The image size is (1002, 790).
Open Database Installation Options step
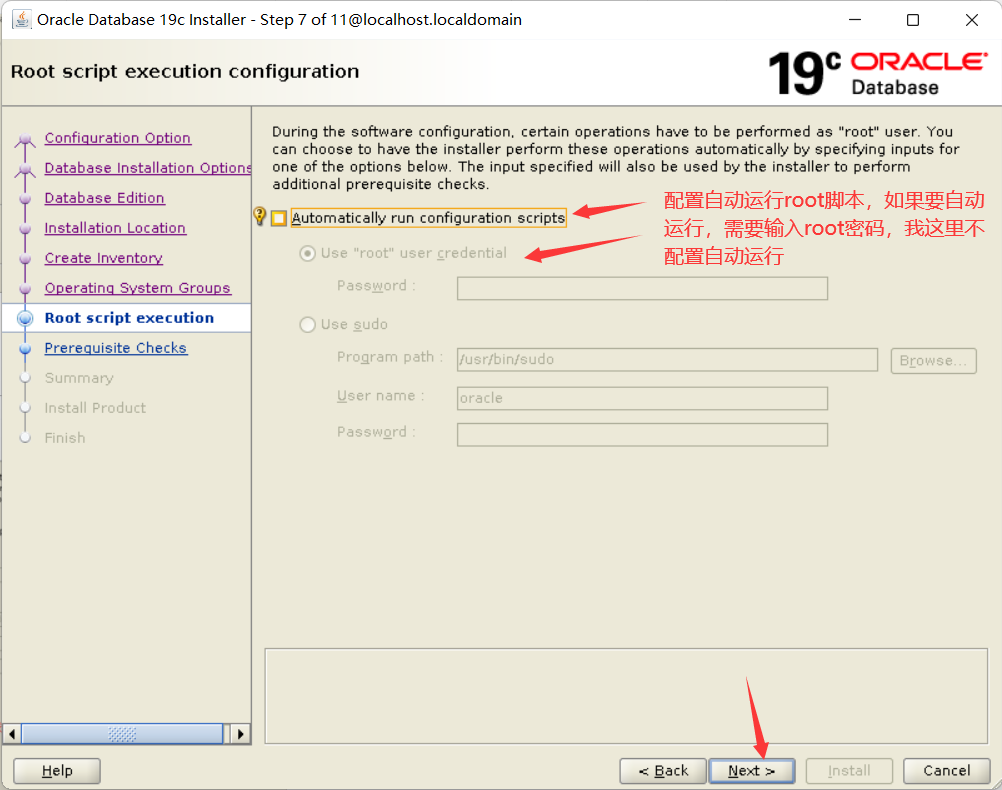point(148,168)
